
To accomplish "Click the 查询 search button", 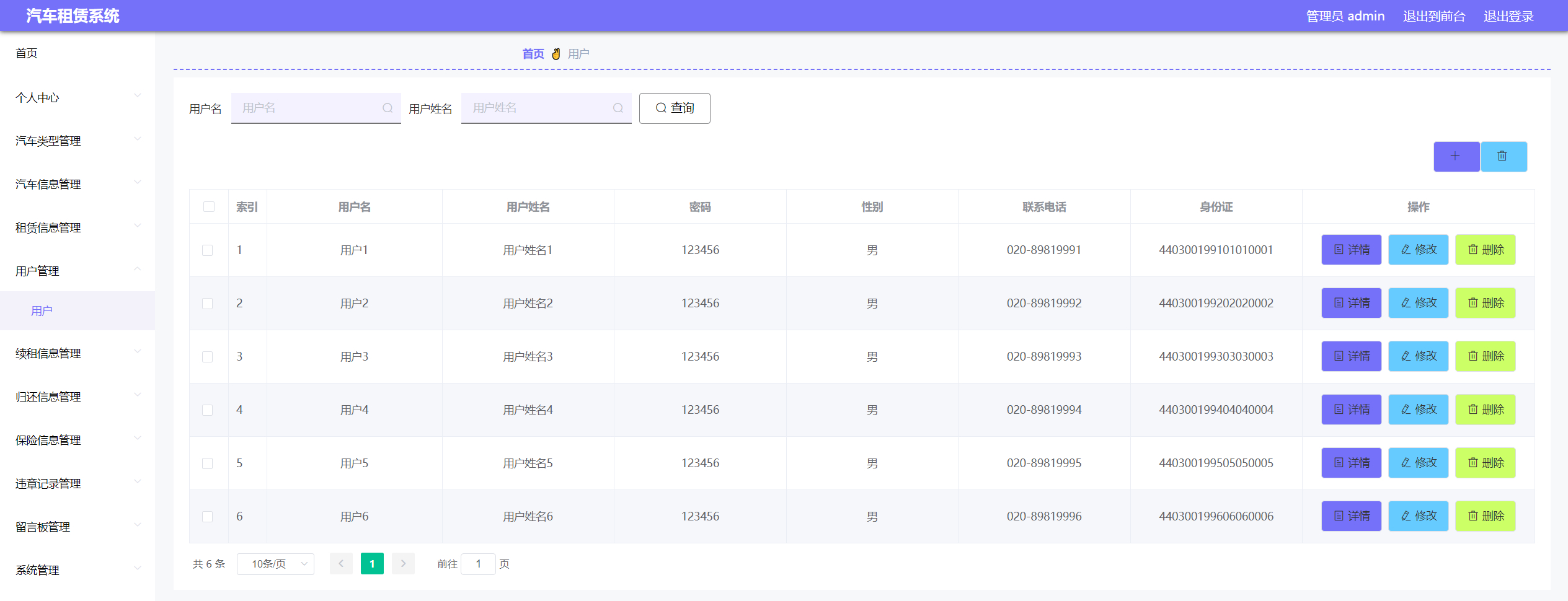I will pos(674,108).
